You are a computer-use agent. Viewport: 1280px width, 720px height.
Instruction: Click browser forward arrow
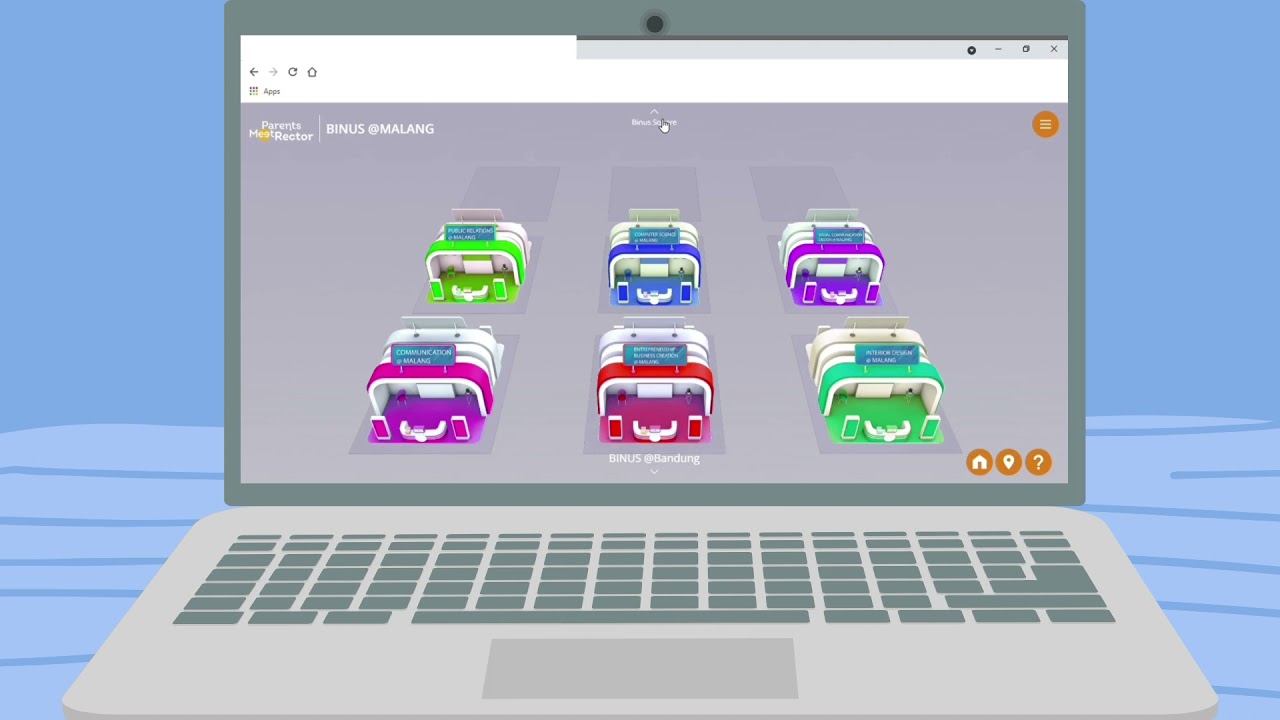click(273, 72)
